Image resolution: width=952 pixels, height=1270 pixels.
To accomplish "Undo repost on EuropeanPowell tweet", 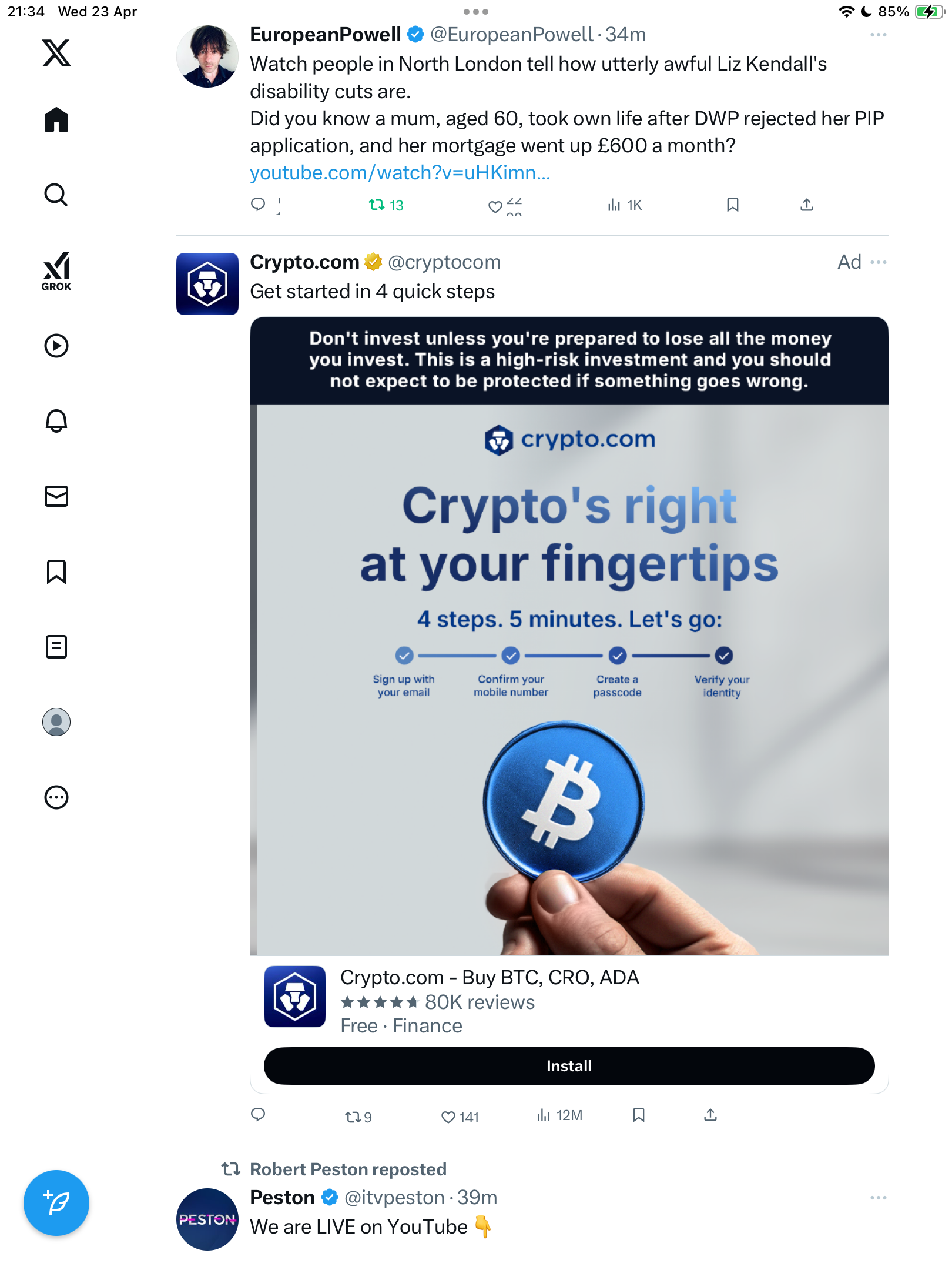I will click(386, 205).
